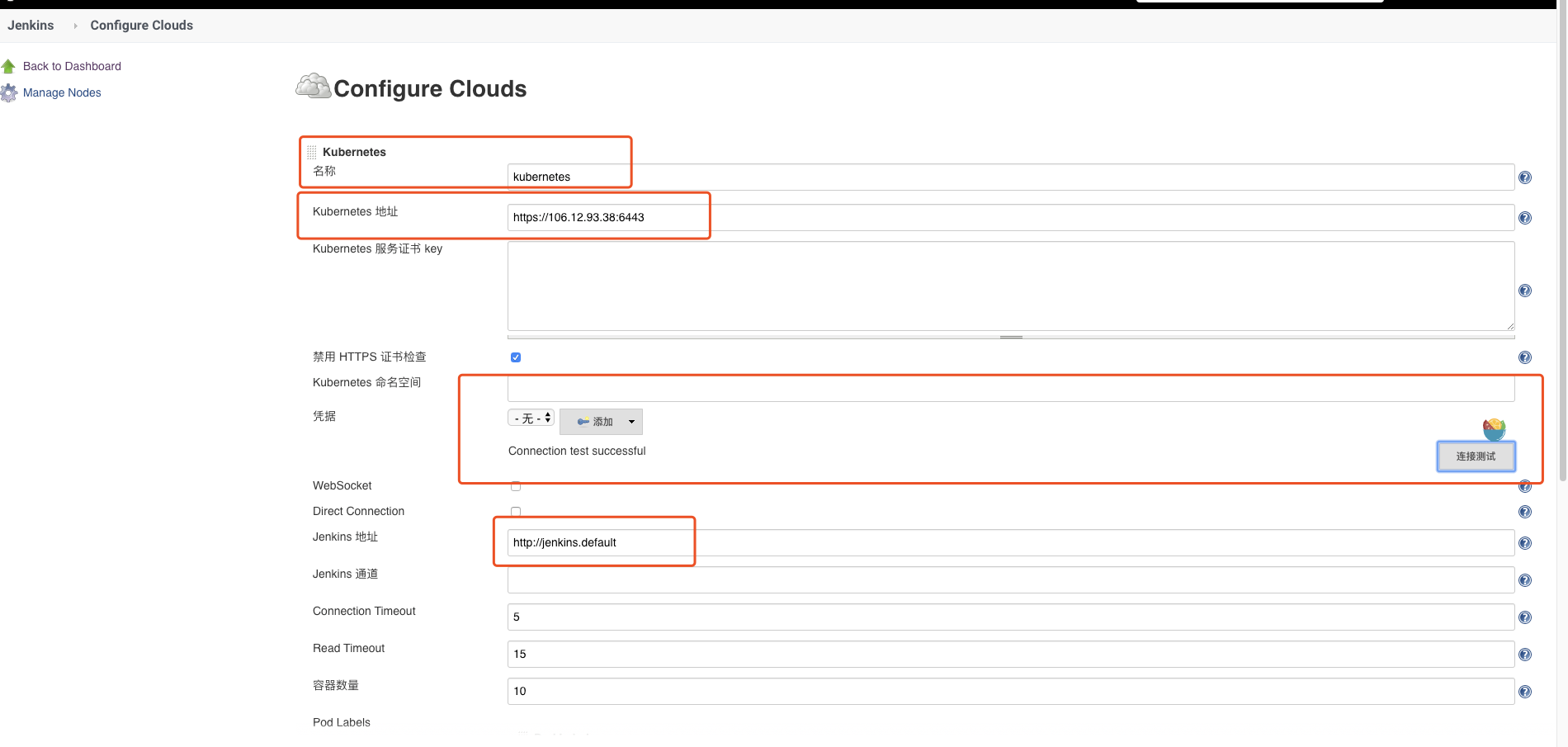
Task: Click inside Kubernetes 服务证书 key textarea
Action: coord(1011,286)
